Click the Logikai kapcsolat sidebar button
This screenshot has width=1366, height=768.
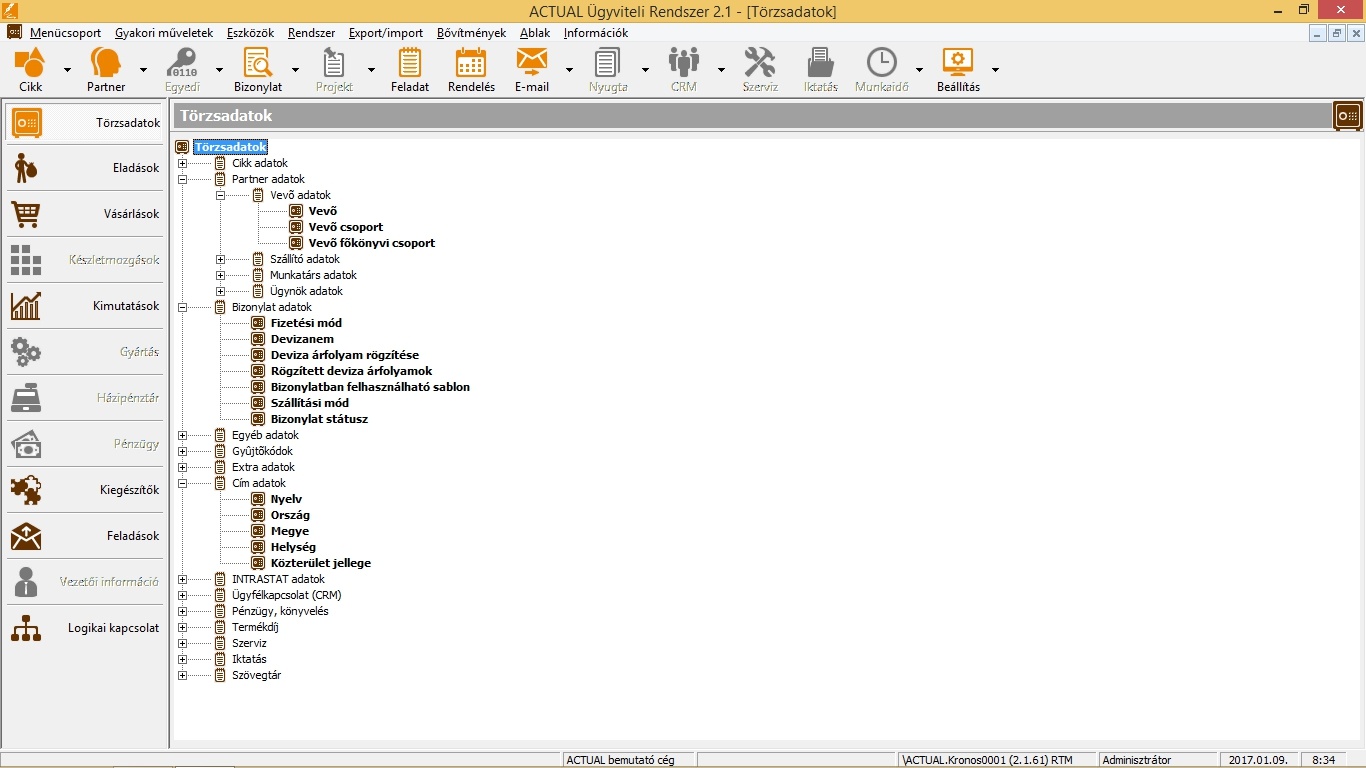84,628
